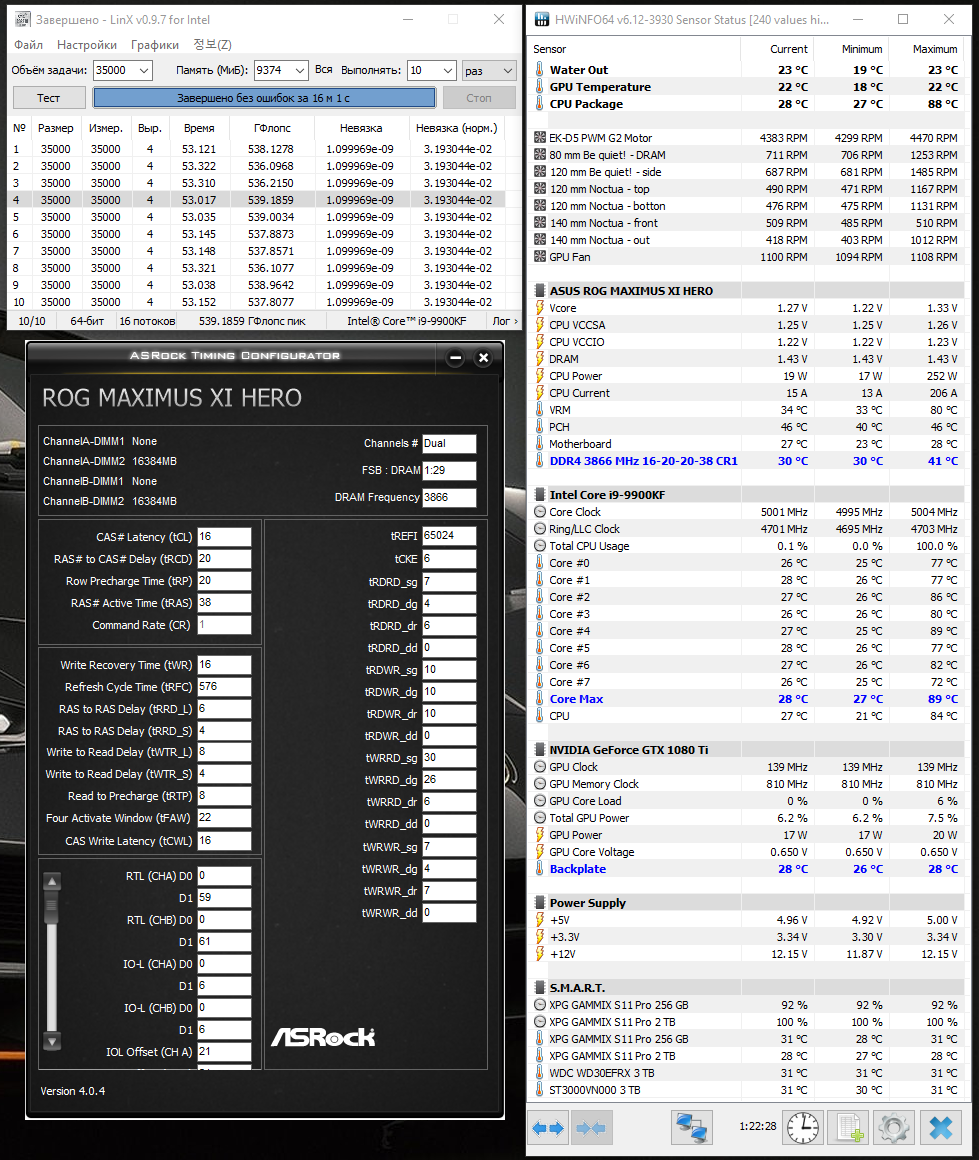Select LinX result row 4 with 539.1859
This screenshot has height=1160, width=979.
[256, 200]
